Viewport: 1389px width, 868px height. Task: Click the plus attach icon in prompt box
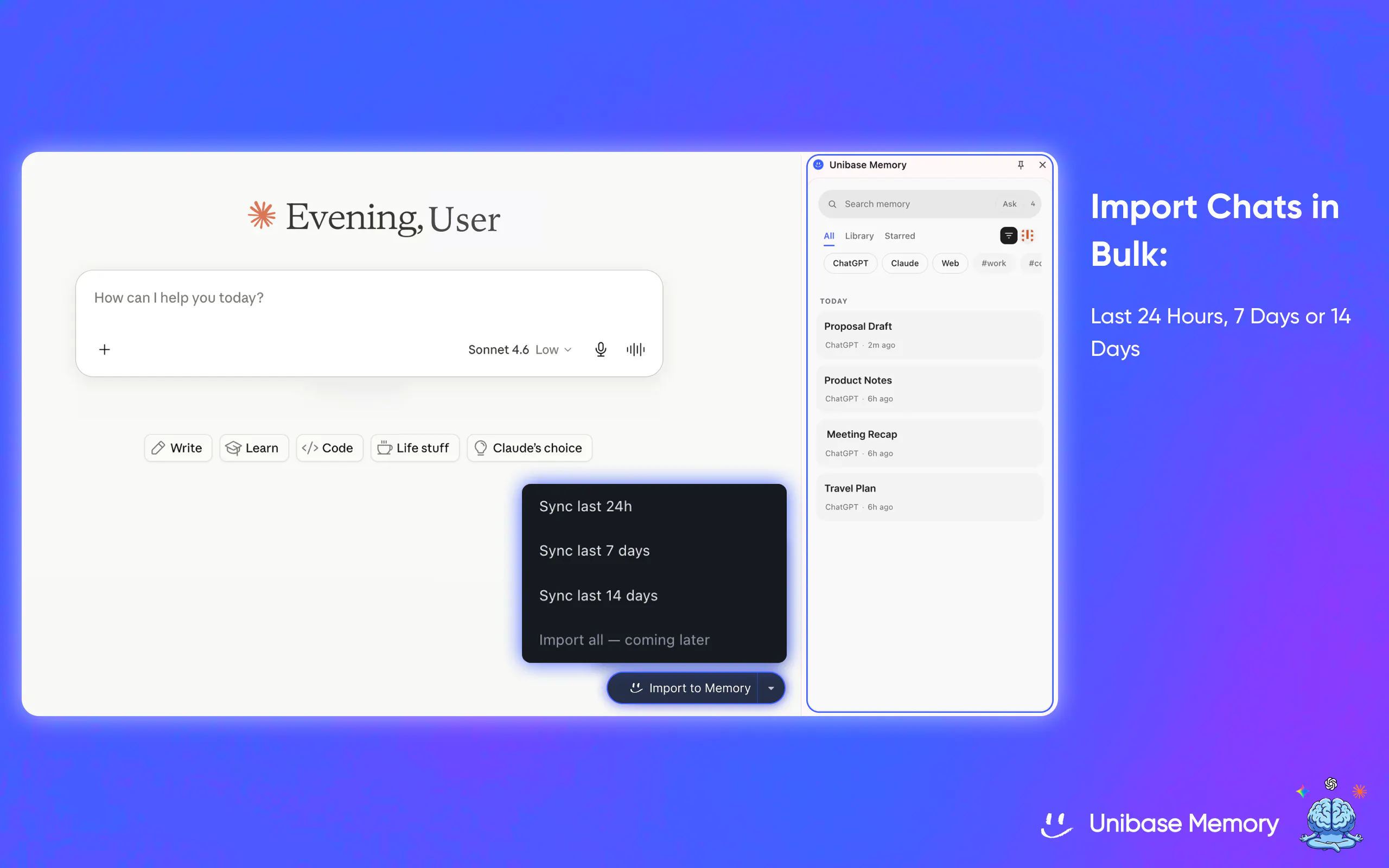tap(105, 349)
